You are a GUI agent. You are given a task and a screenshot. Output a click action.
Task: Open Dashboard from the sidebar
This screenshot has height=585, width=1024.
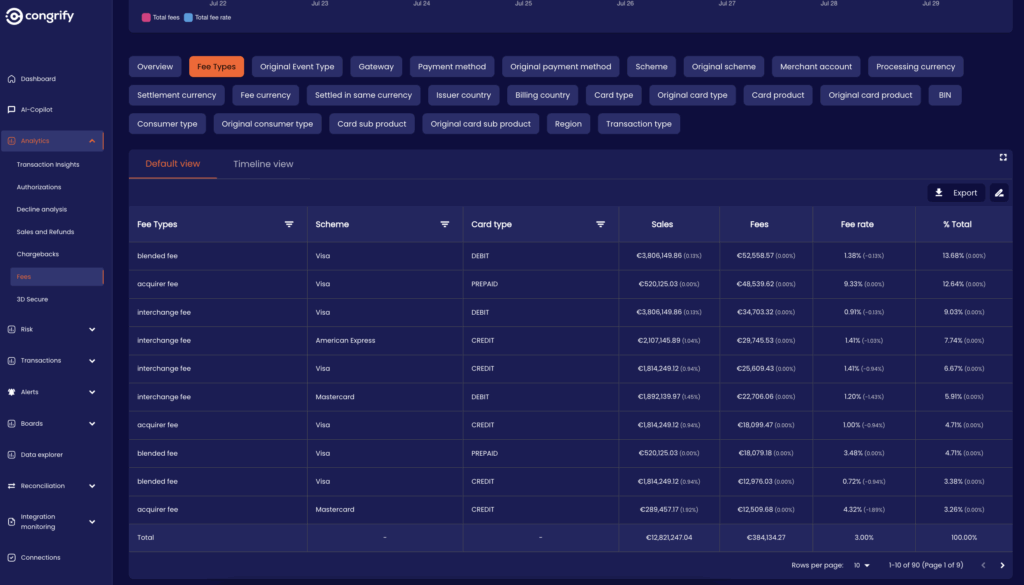[38, 79]
